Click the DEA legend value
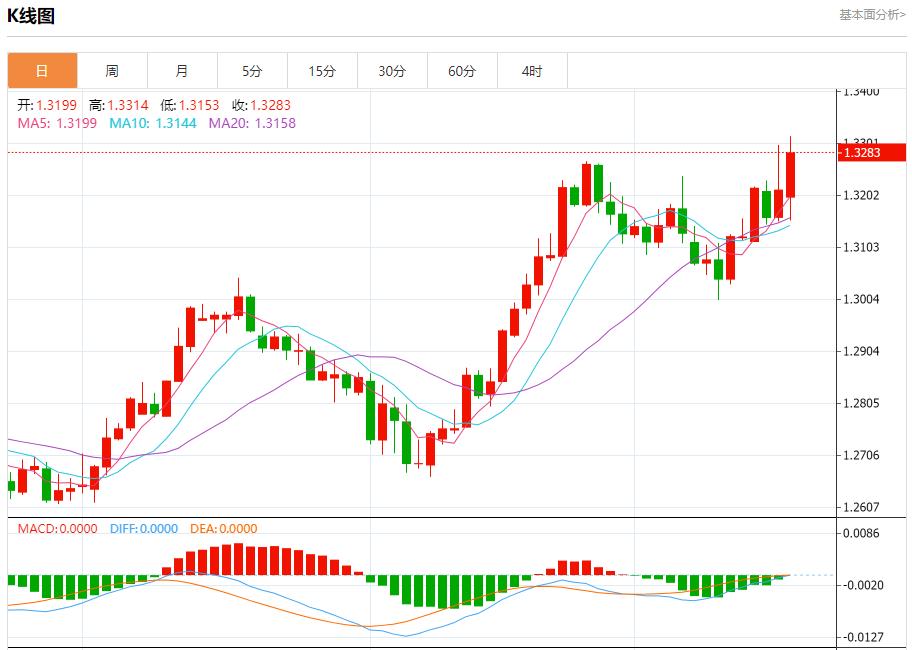This screenshot has height=650, width=912. click(224, 529)
